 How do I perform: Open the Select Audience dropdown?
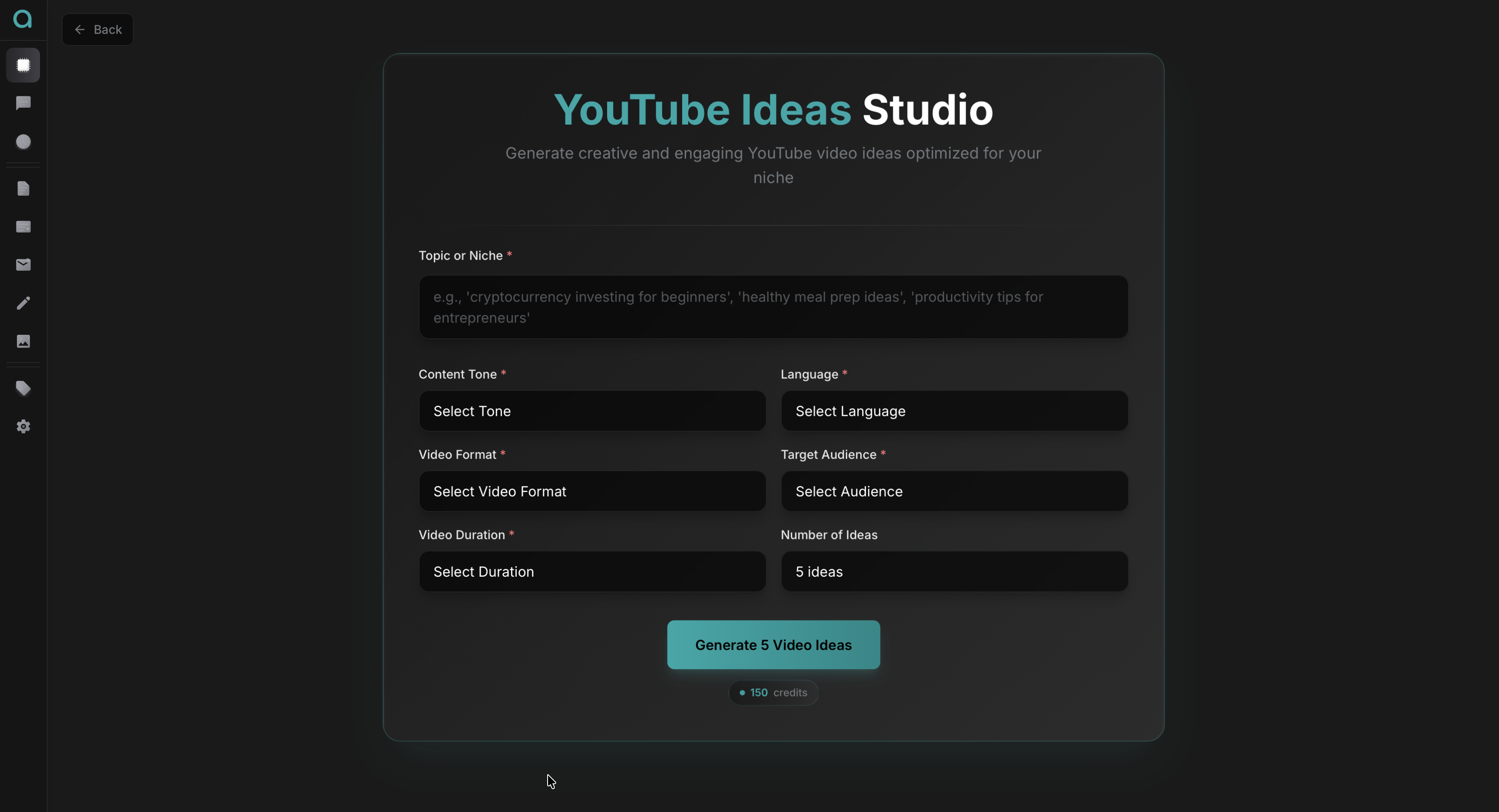tap(954, 491)
